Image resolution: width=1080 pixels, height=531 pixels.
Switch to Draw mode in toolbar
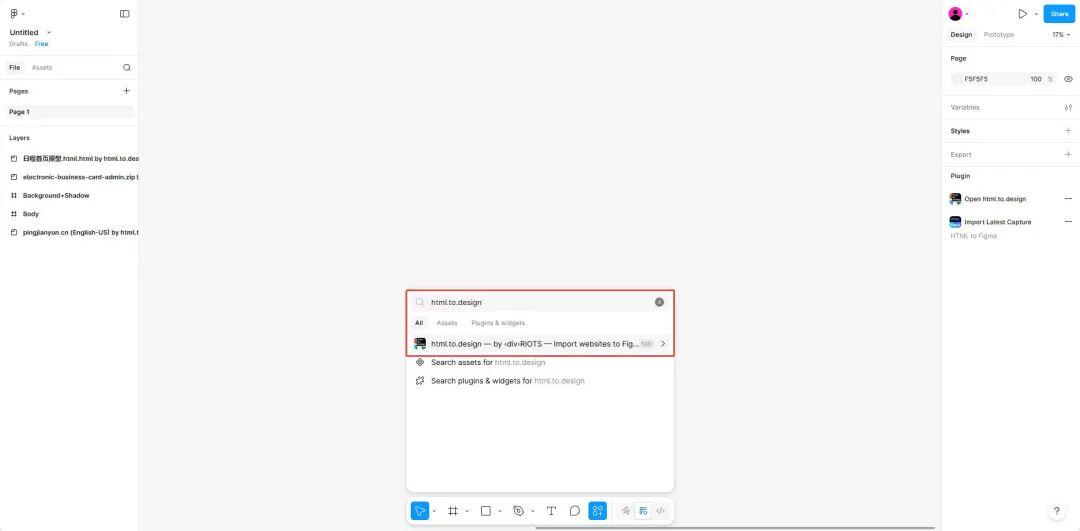coord(625,511)
